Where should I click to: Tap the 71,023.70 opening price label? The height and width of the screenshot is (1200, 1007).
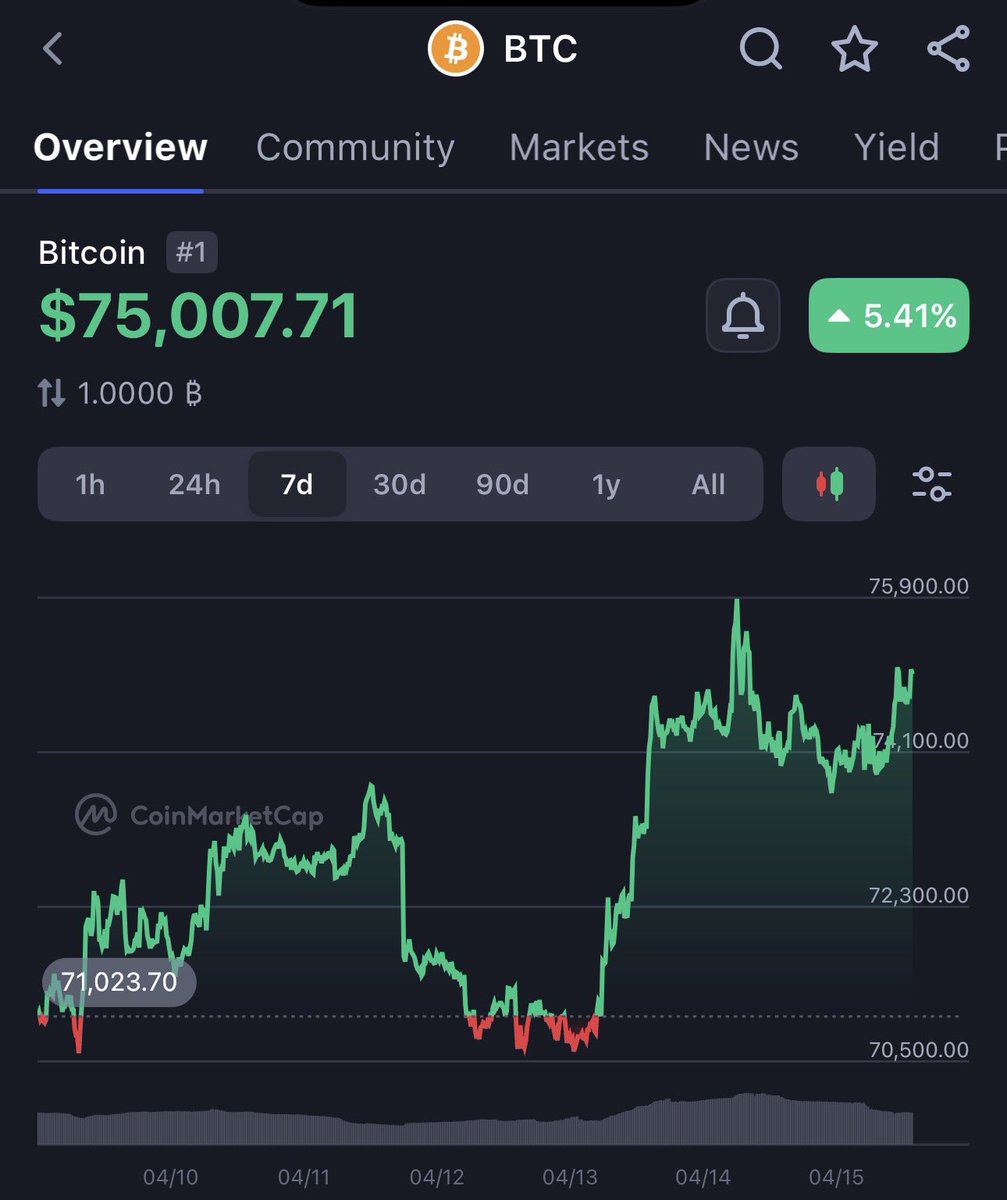(119, 982)
